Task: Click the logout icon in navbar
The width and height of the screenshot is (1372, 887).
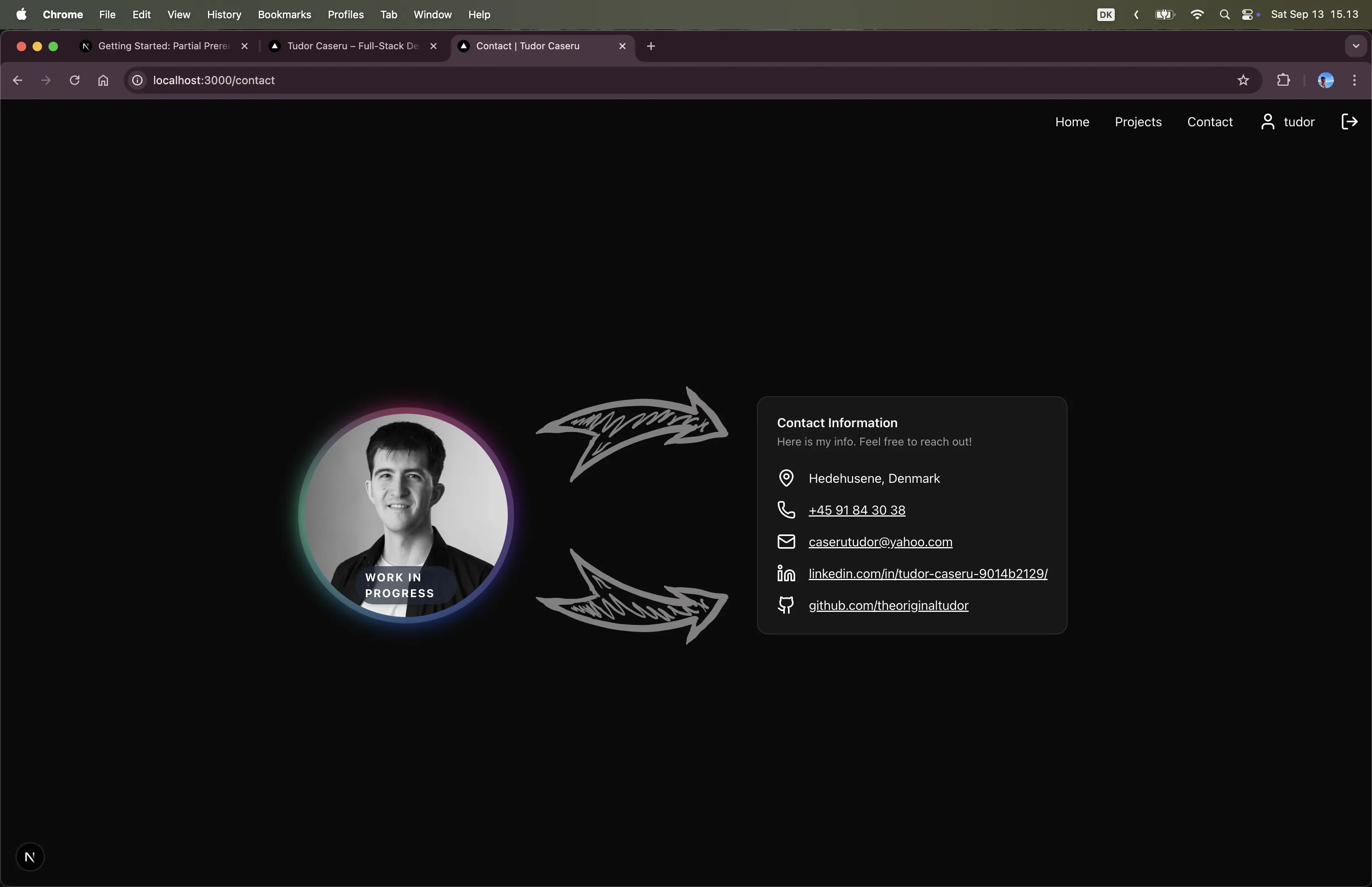Action: point(1349,121)
